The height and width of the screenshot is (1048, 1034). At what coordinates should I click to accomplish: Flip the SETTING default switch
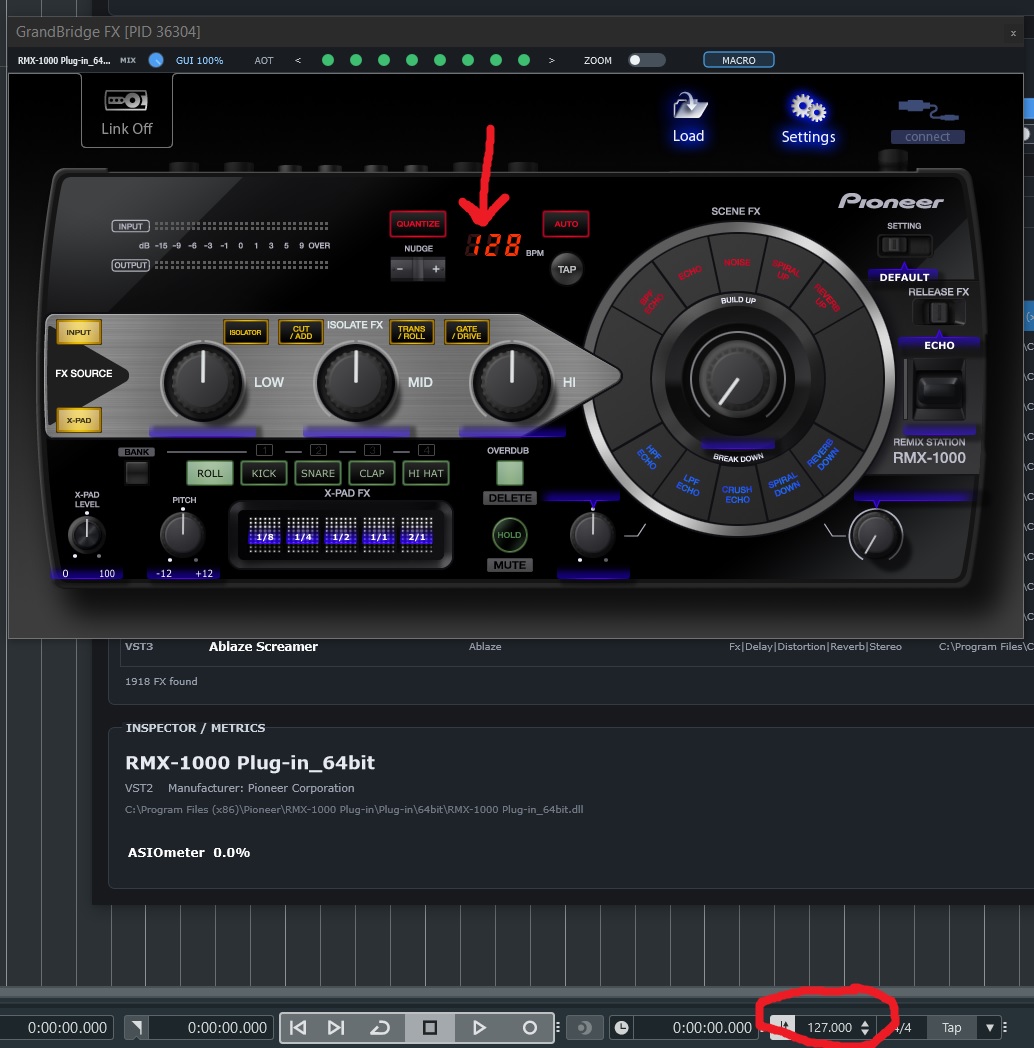tap(904, 245)
